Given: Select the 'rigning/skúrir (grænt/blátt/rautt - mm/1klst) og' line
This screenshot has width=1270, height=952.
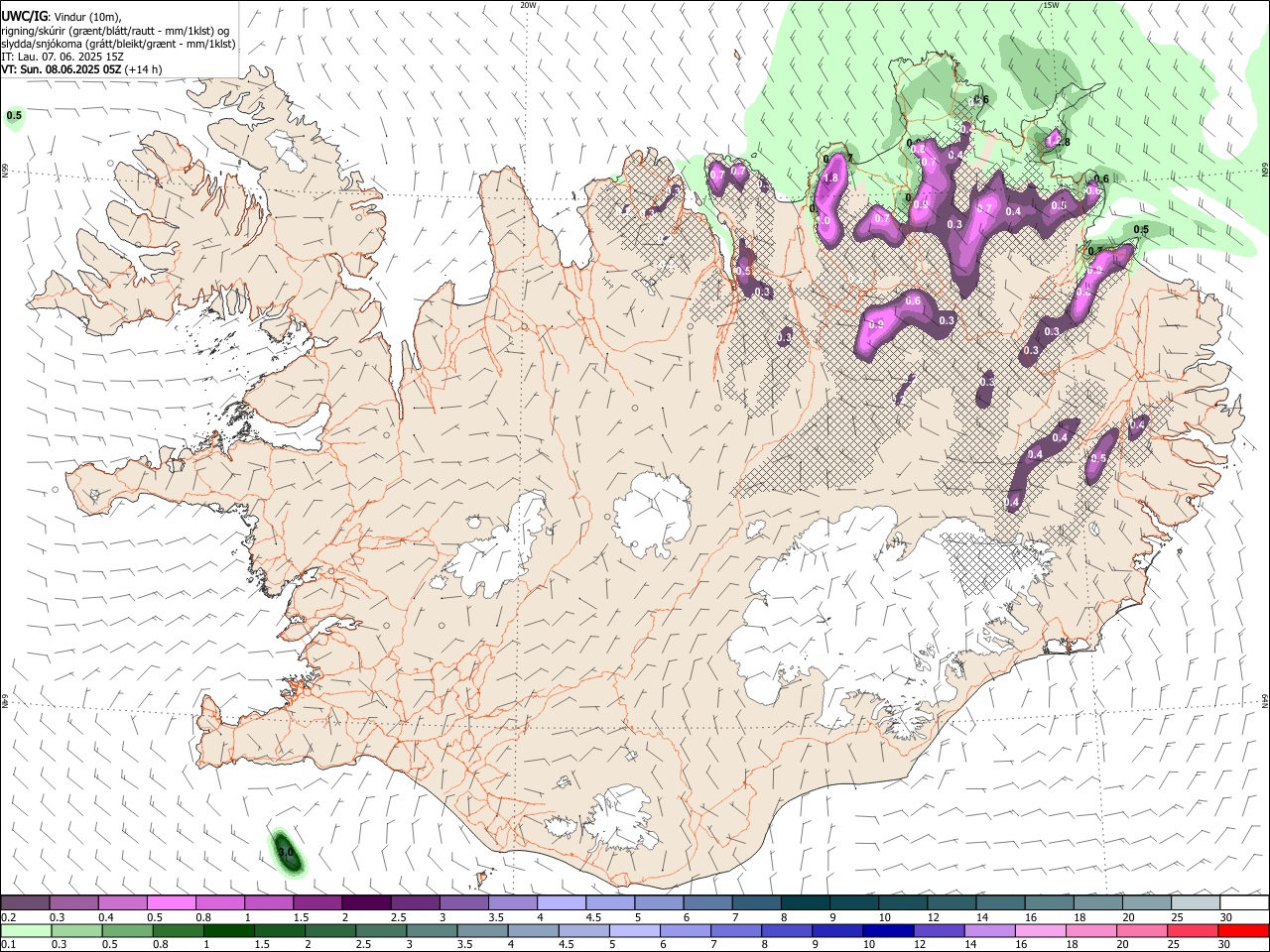Looking at the screenshot, I should coord(115,30).
